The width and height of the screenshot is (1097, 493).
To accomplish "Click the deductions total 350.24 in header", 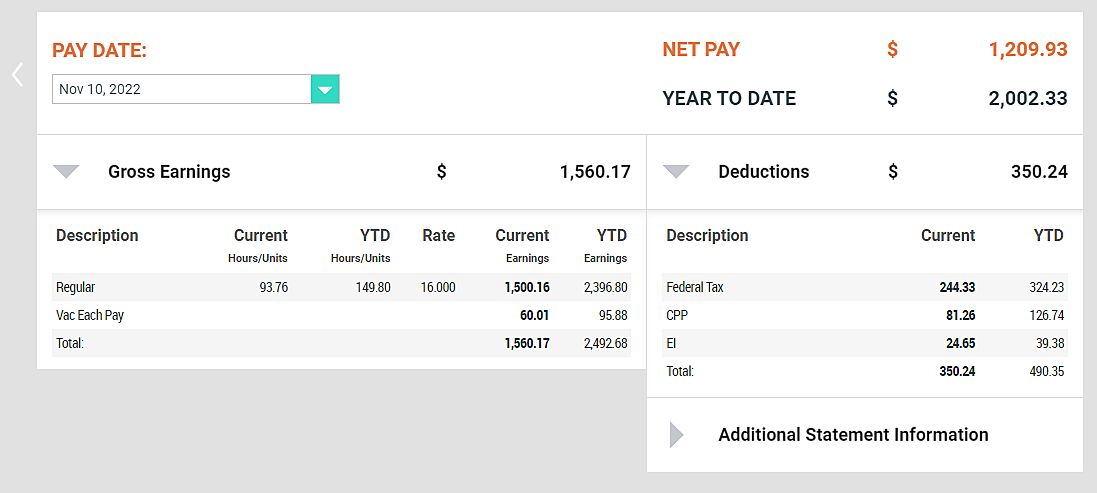I will (x=1039, y=172).
